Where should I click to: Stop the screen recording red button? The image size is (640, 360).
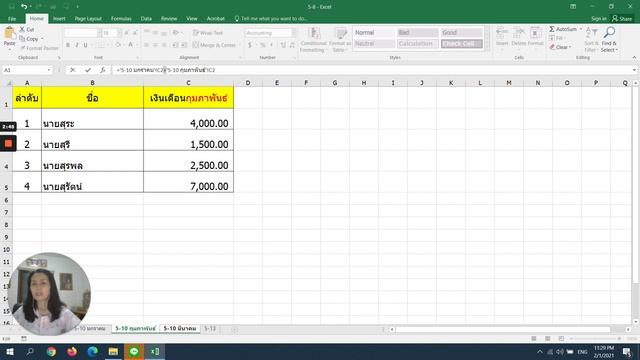point(8,143)
